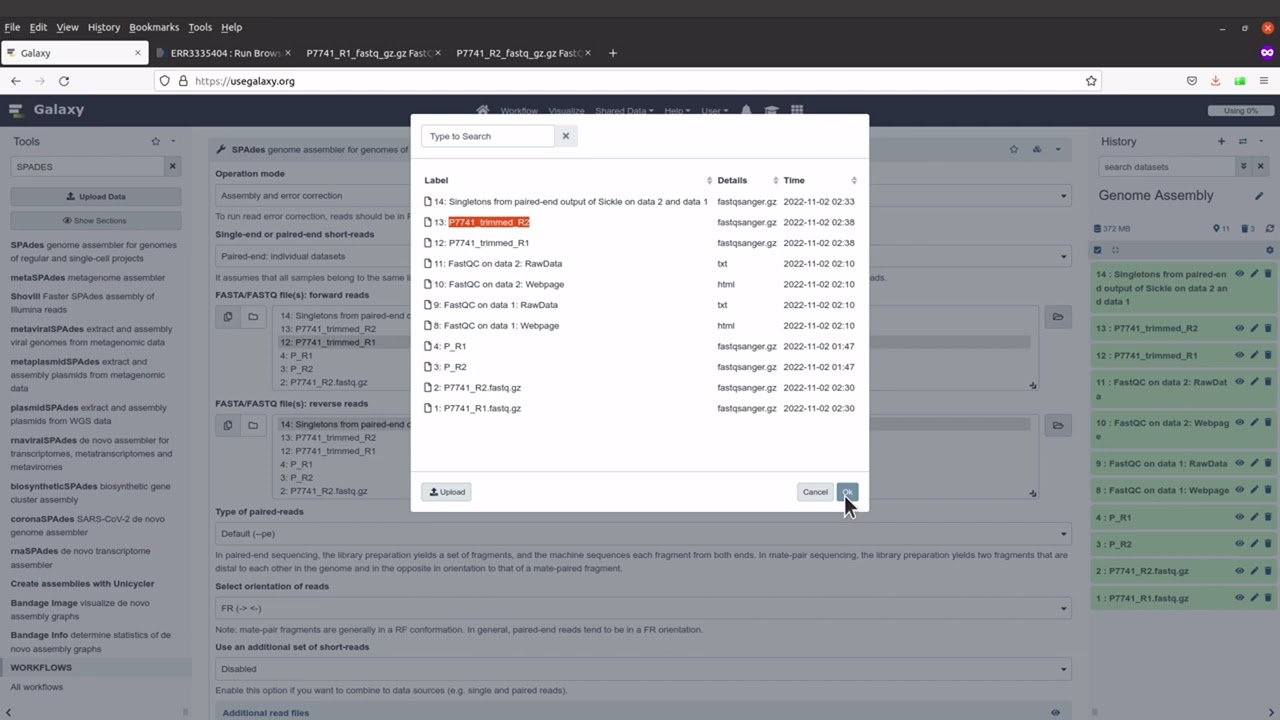Reload the page in Firefox
The width and height of the screenshot is (1280, 720).
64,81
